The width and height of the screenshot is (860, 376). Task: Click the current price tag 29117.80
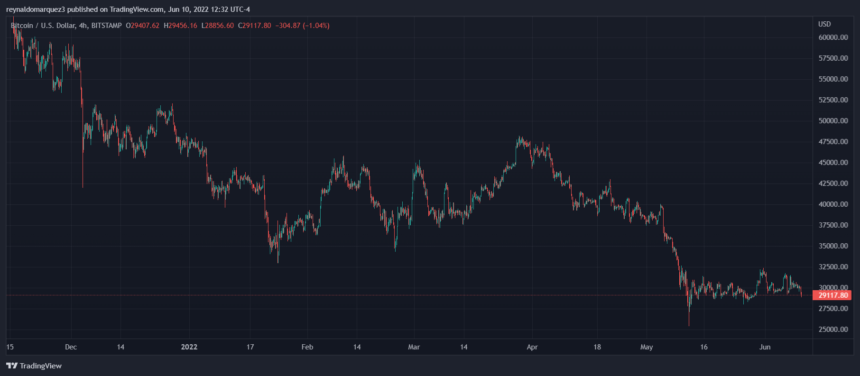click(833, 295)
